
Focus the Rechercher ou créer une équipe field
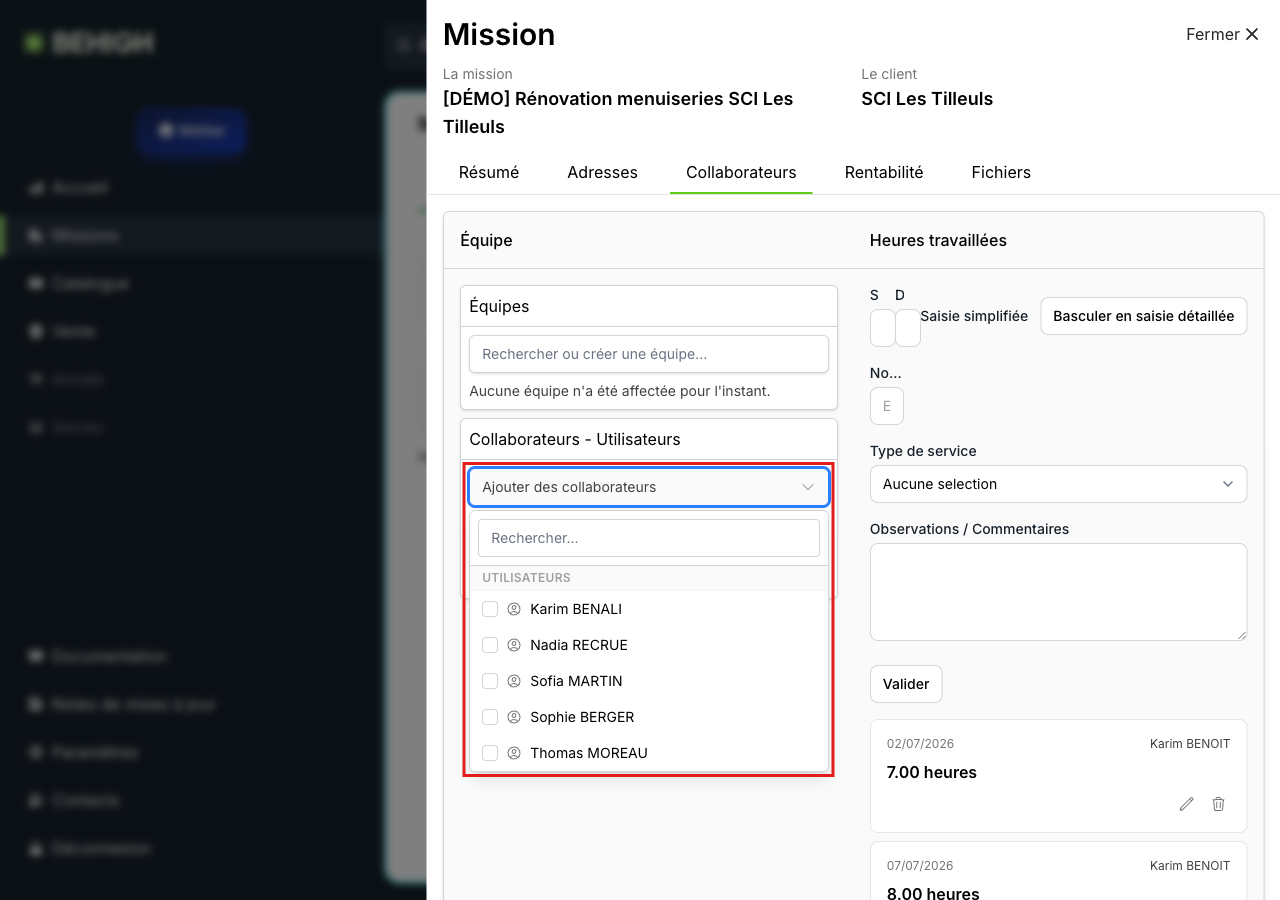pyautogui.click(x=649, y=354)
